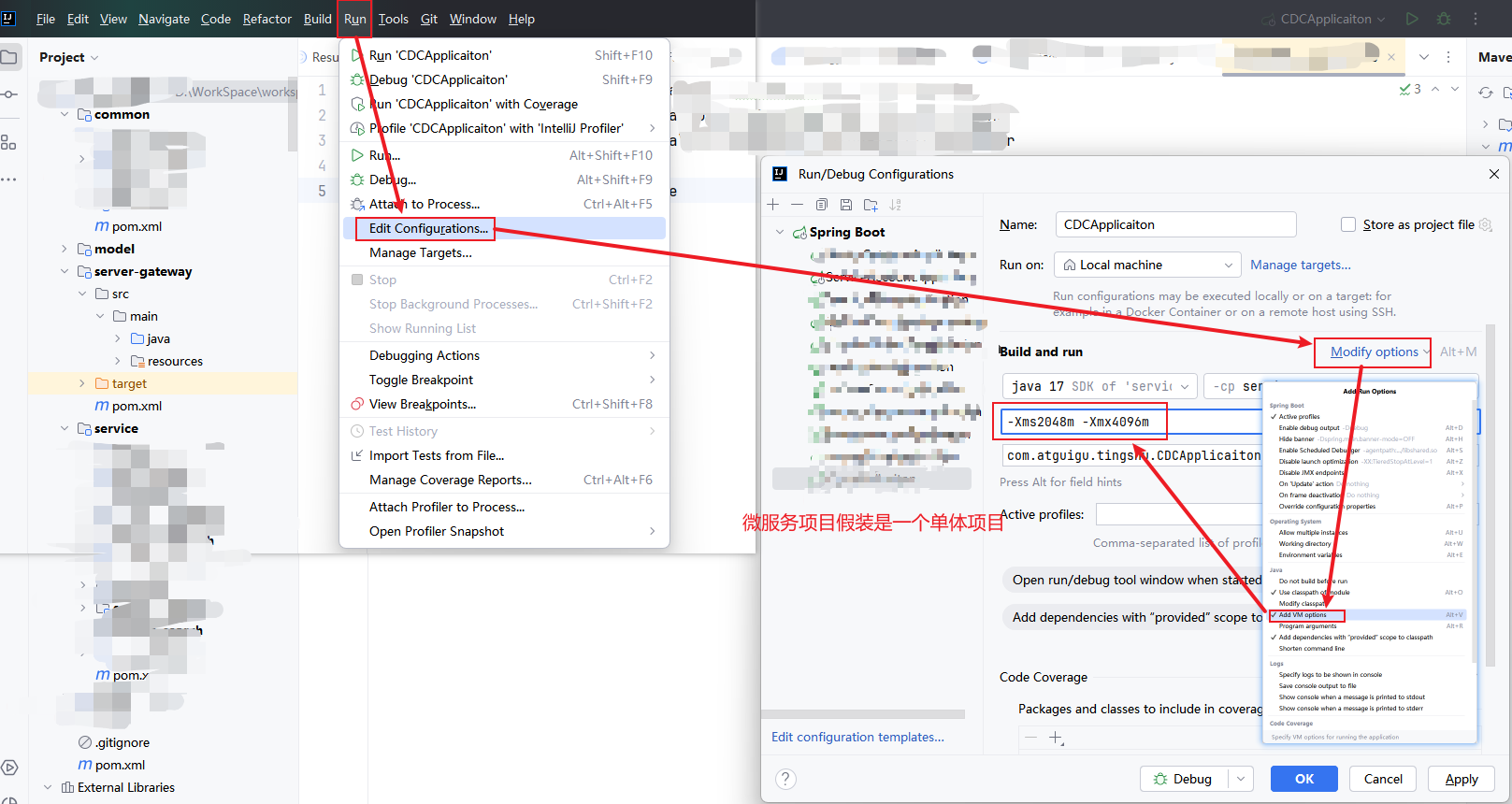Open the Commit tool window icon
The height and width of the screenshot is (804, 1512).
point(8,94)
